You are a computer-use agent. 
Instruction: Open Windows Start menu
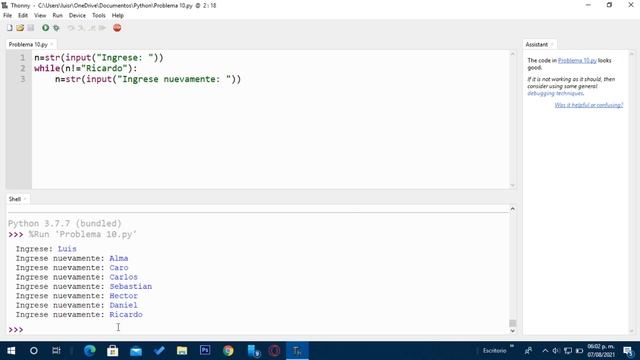point(11,351)
